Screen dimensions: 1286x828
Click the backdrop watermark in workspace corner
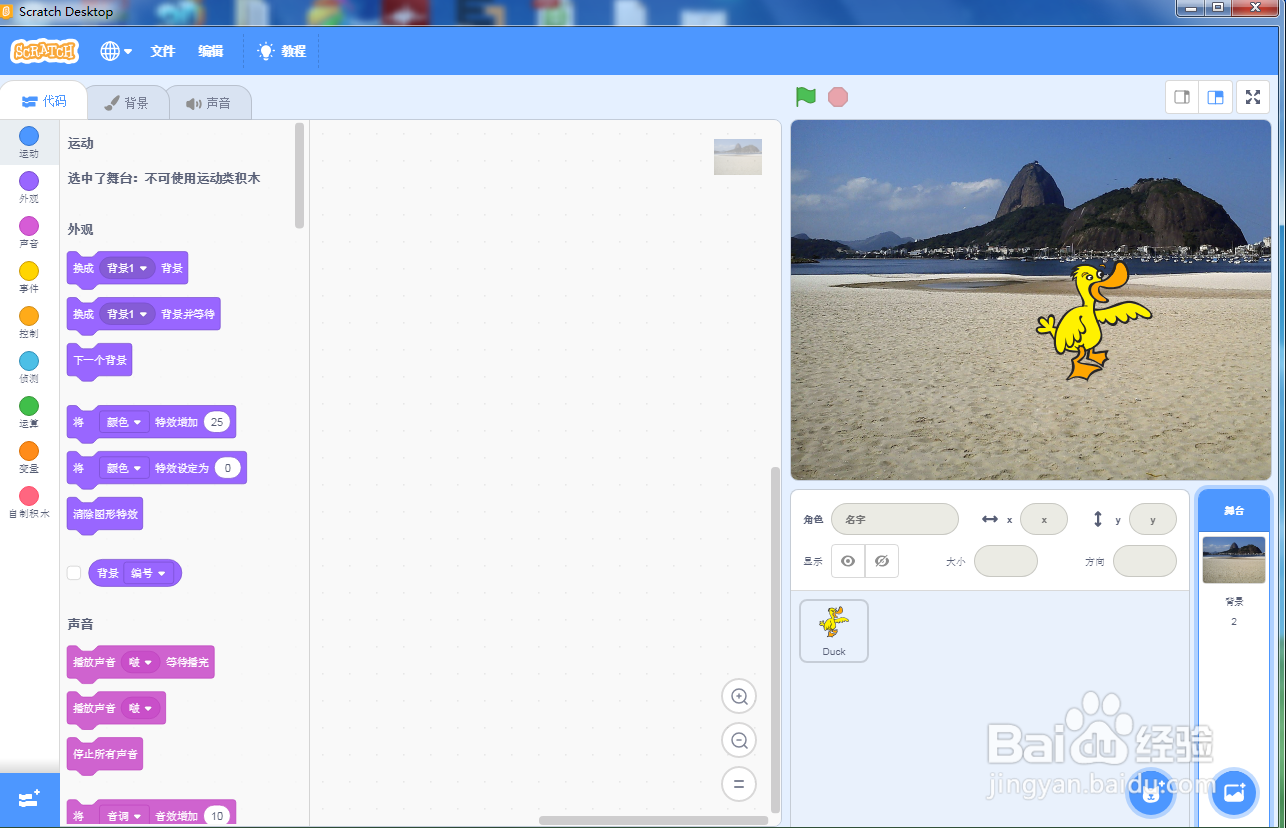tap(738, 157)
